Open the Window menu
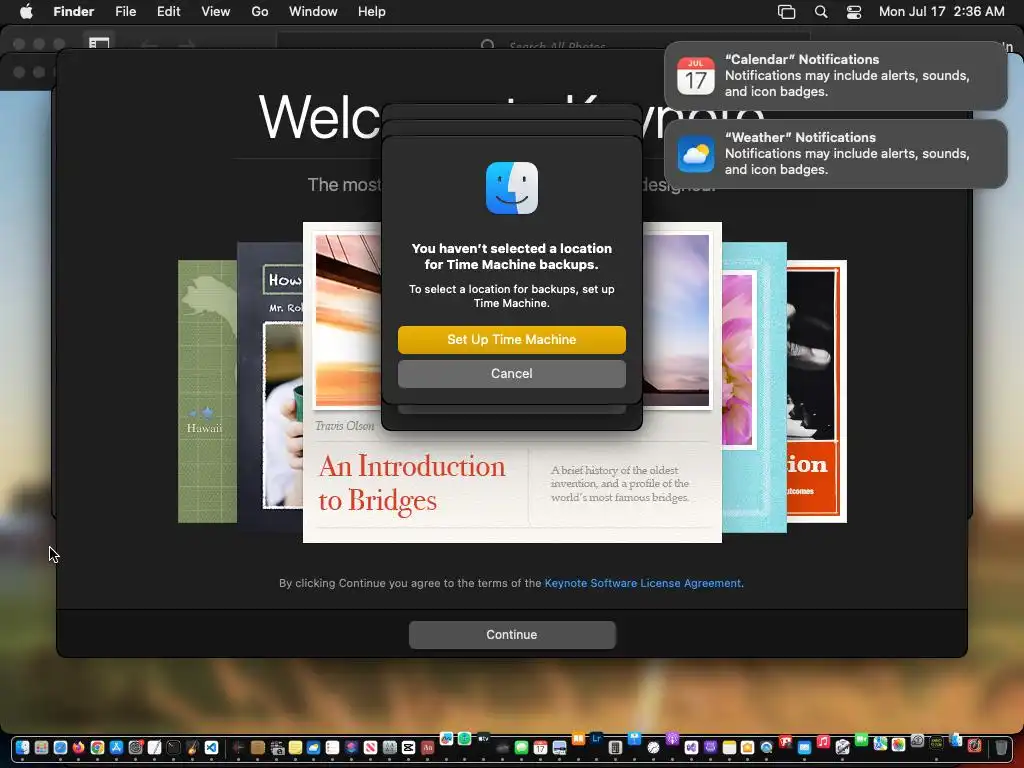Screen dimensions: 1024x768 click(x=313, y=12)
